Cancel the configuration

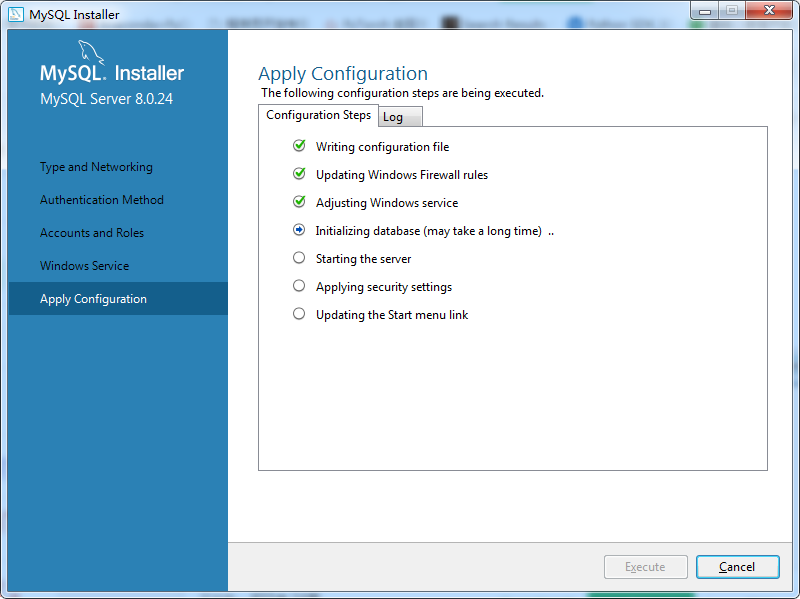[x=737, y=567]
